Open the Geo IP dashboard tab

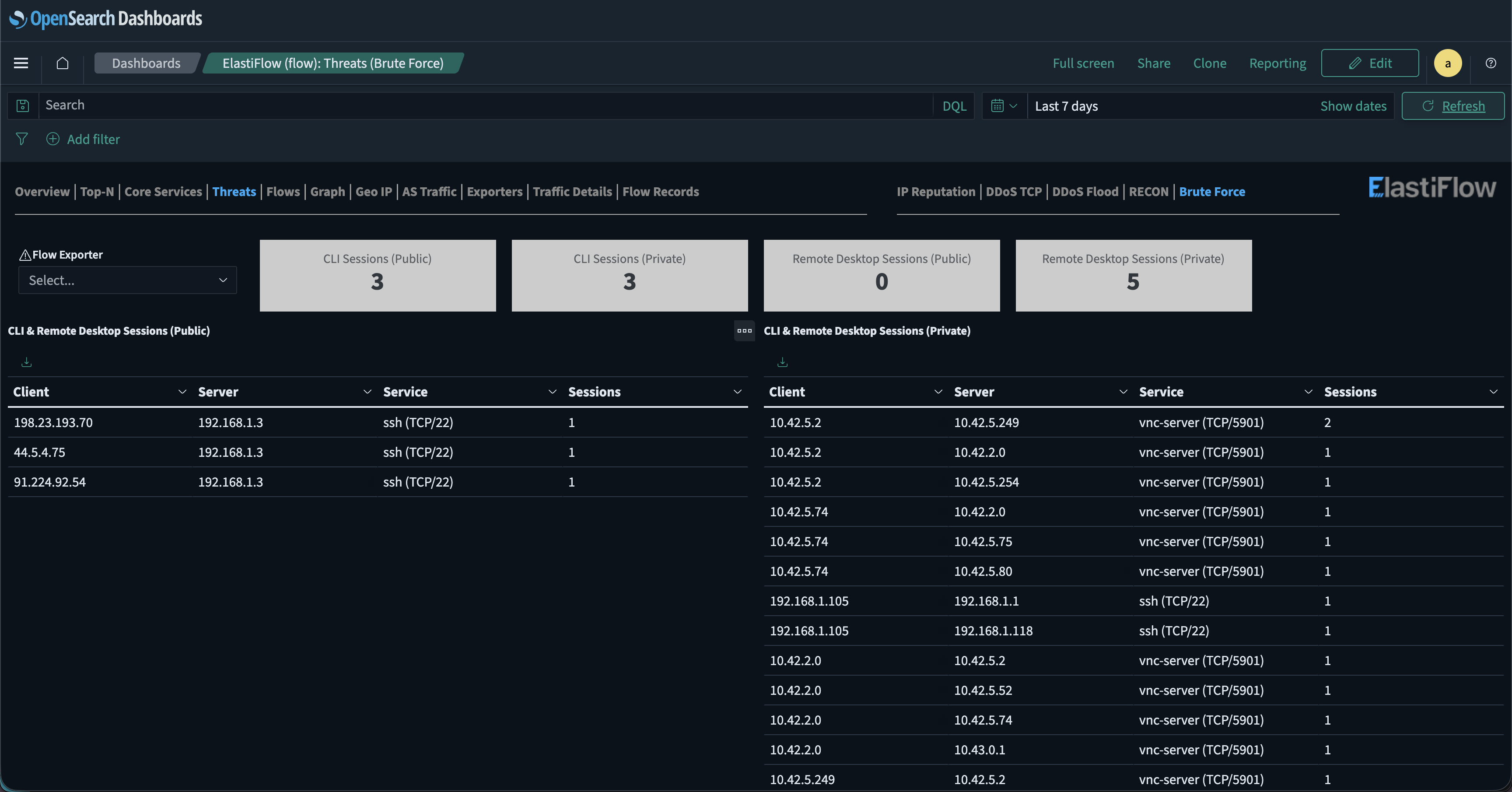point(374,191)
